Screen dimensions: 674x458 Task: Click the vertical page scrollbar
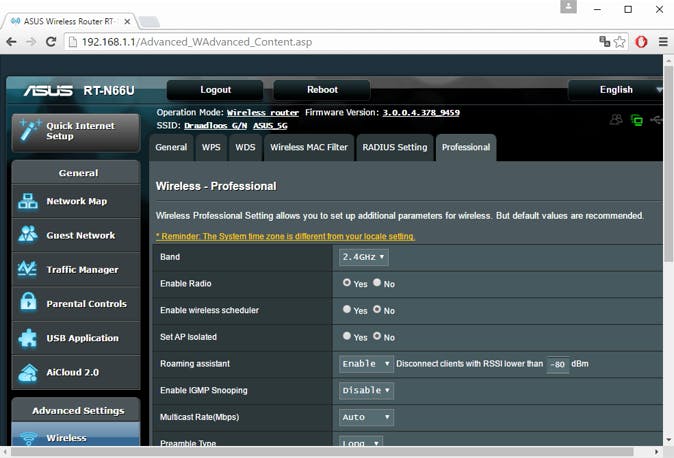668,163
